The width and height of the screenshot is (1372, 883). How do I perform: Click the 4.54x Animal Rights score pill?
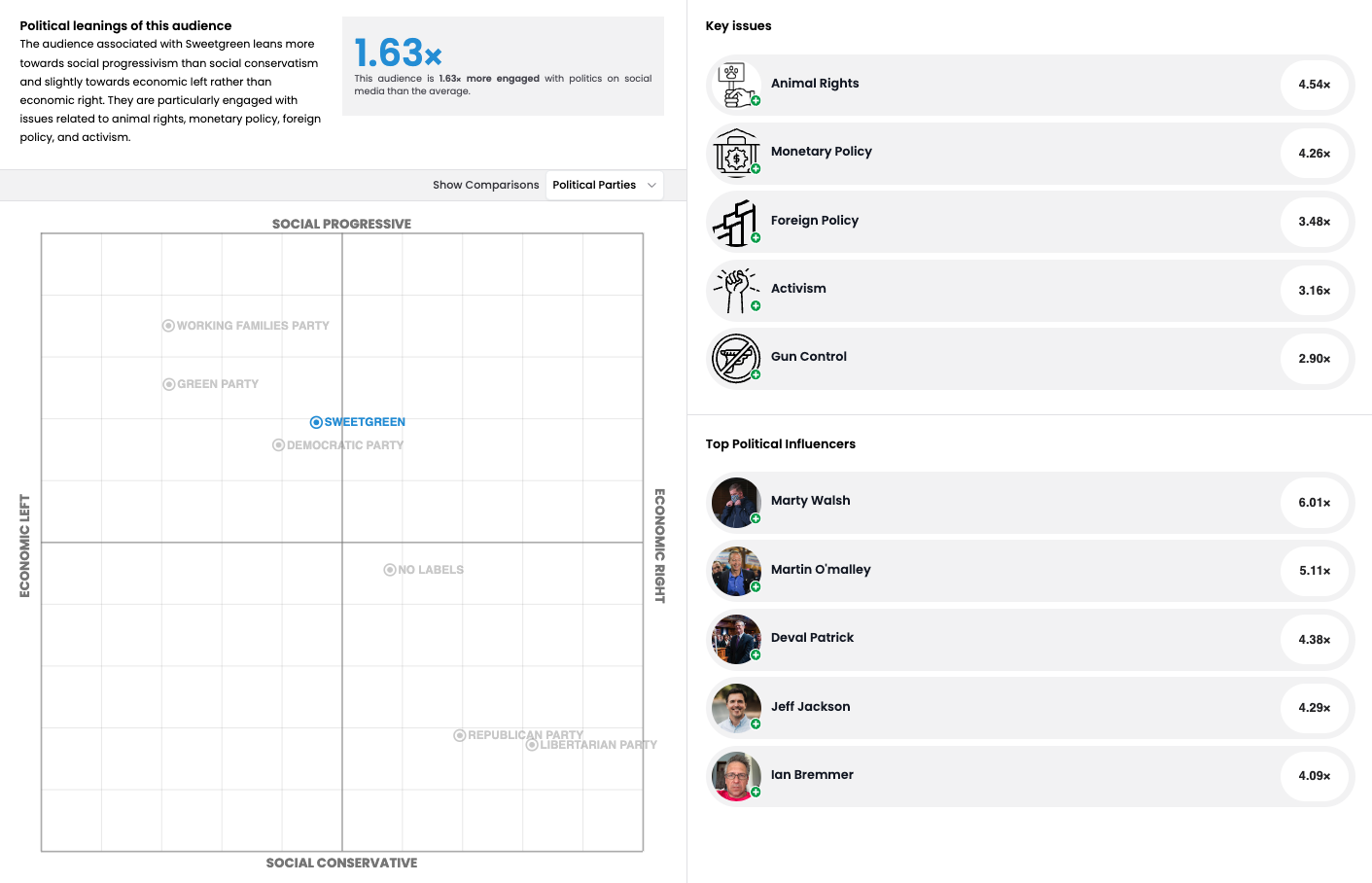click(x=1315, y=85)
